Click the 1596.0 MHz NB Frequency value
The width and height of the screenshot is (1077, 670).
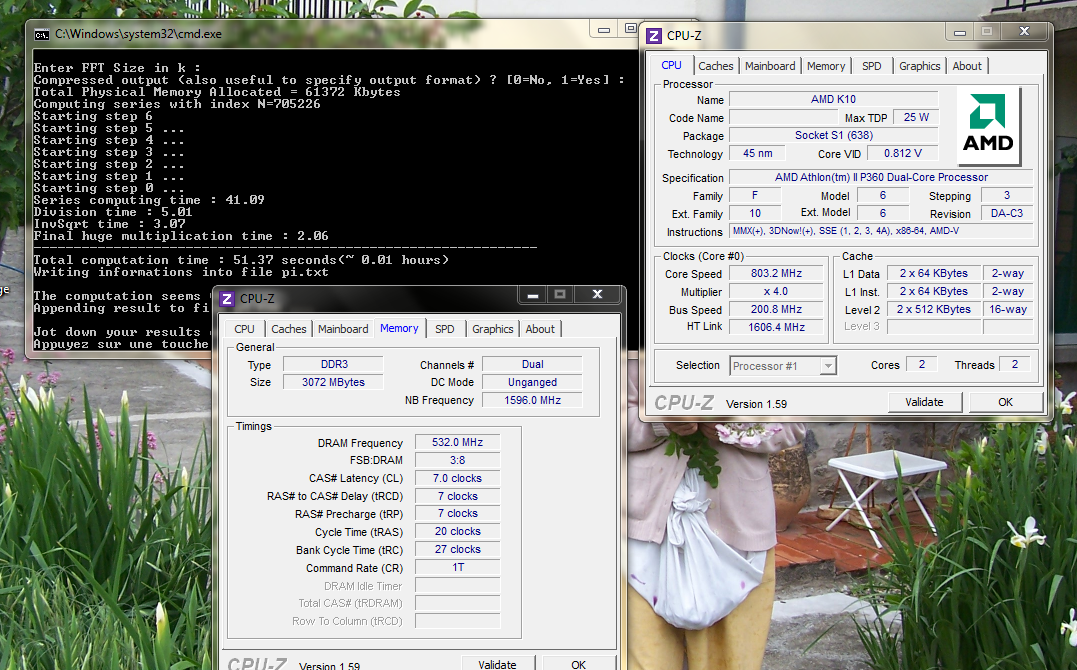tap(532, 400)
